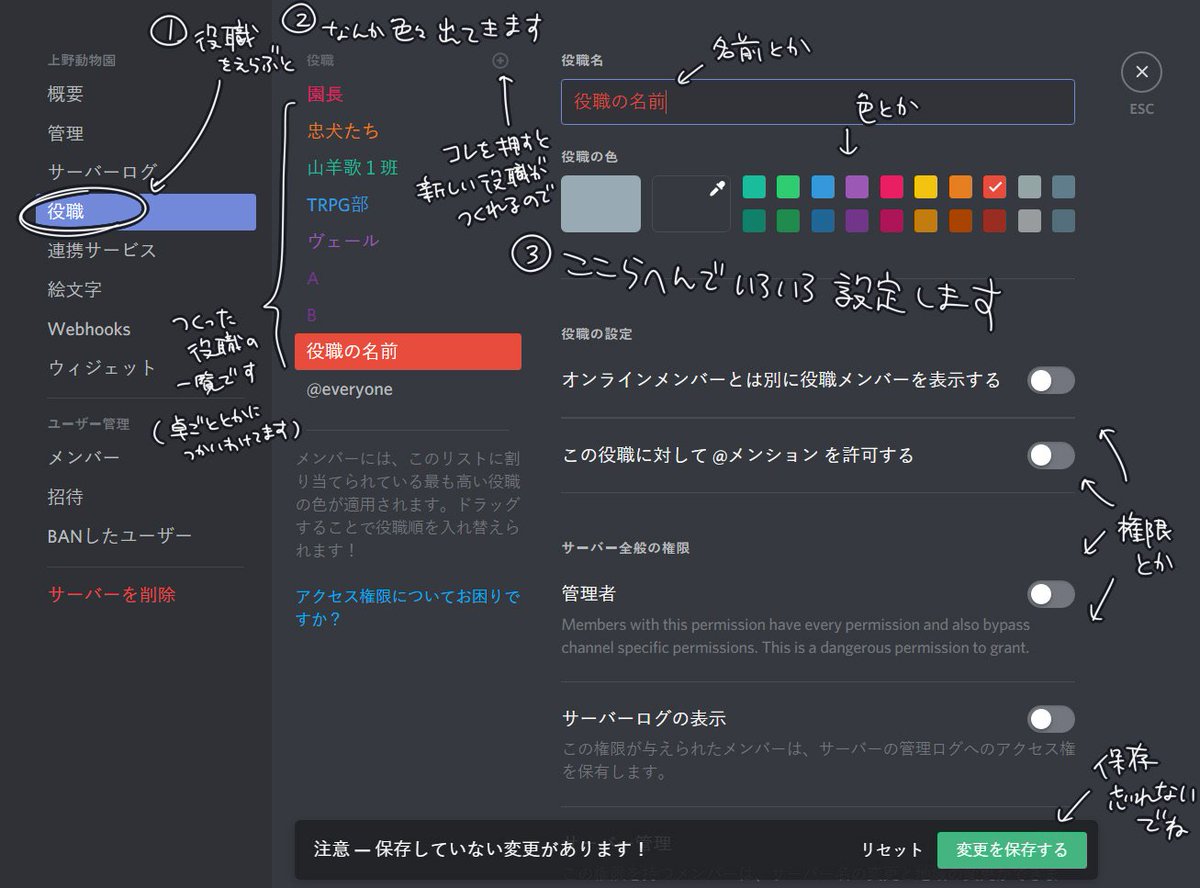Viewport: 1200px width, 888px height.
Task: Click the plus icon to add a new role
Action: (x=501, y=61)
